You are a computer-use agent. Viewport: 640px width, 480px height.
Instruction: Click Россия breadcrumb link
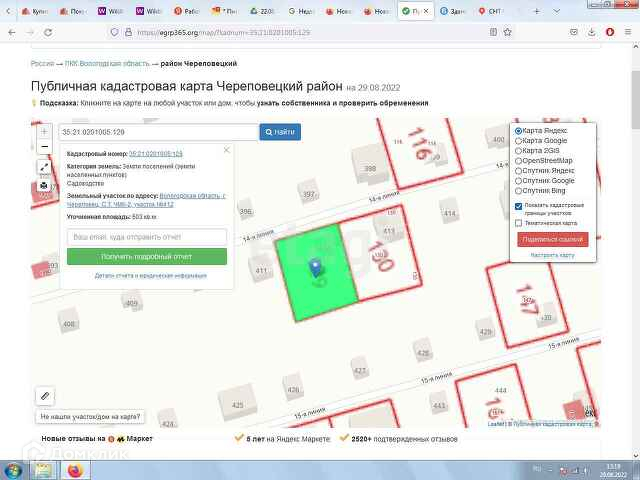(42, 64)
